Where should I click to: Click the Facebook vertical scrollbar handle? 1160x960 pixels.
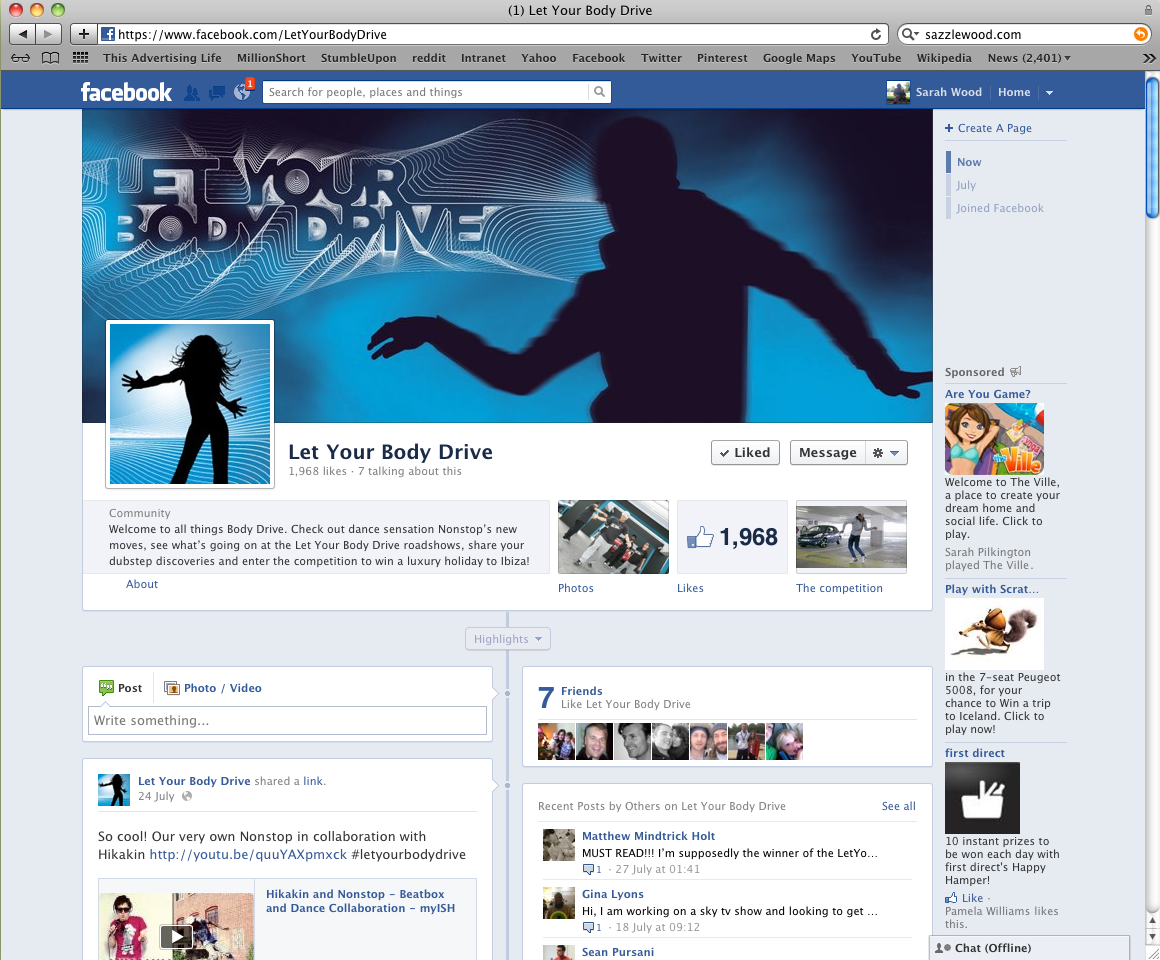pos(1152,146)
